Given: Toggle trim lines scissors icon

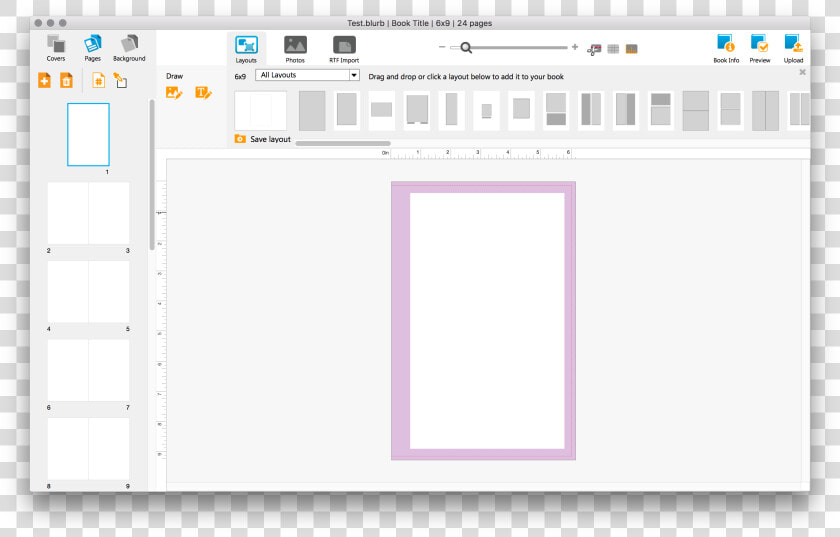Looking at the screenshot, I should click(x=594, y=49).
